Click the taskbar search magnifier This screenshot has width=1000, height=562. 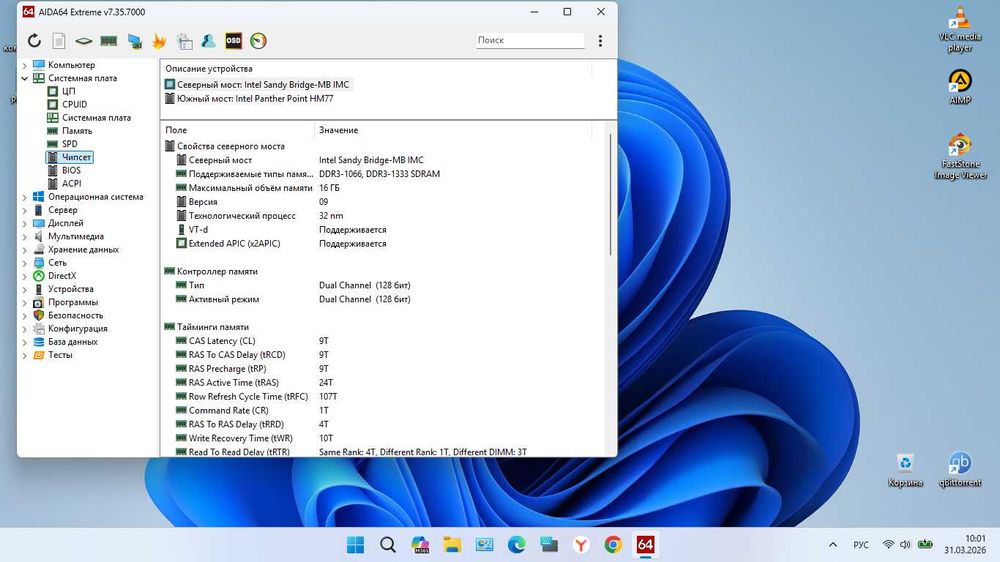point(388,545)
